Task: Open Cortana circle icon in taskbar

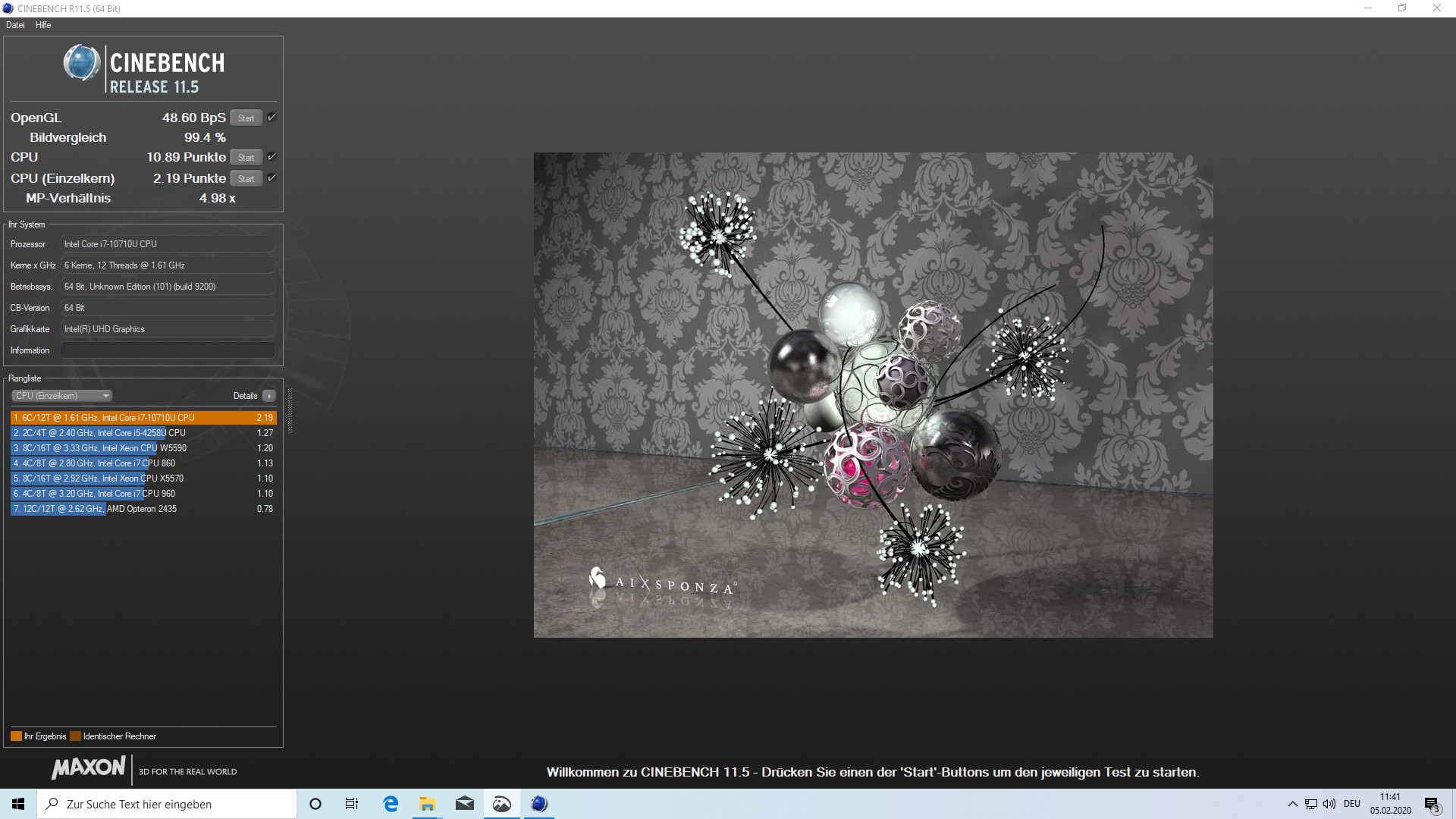Action: (x=315, y=804)
